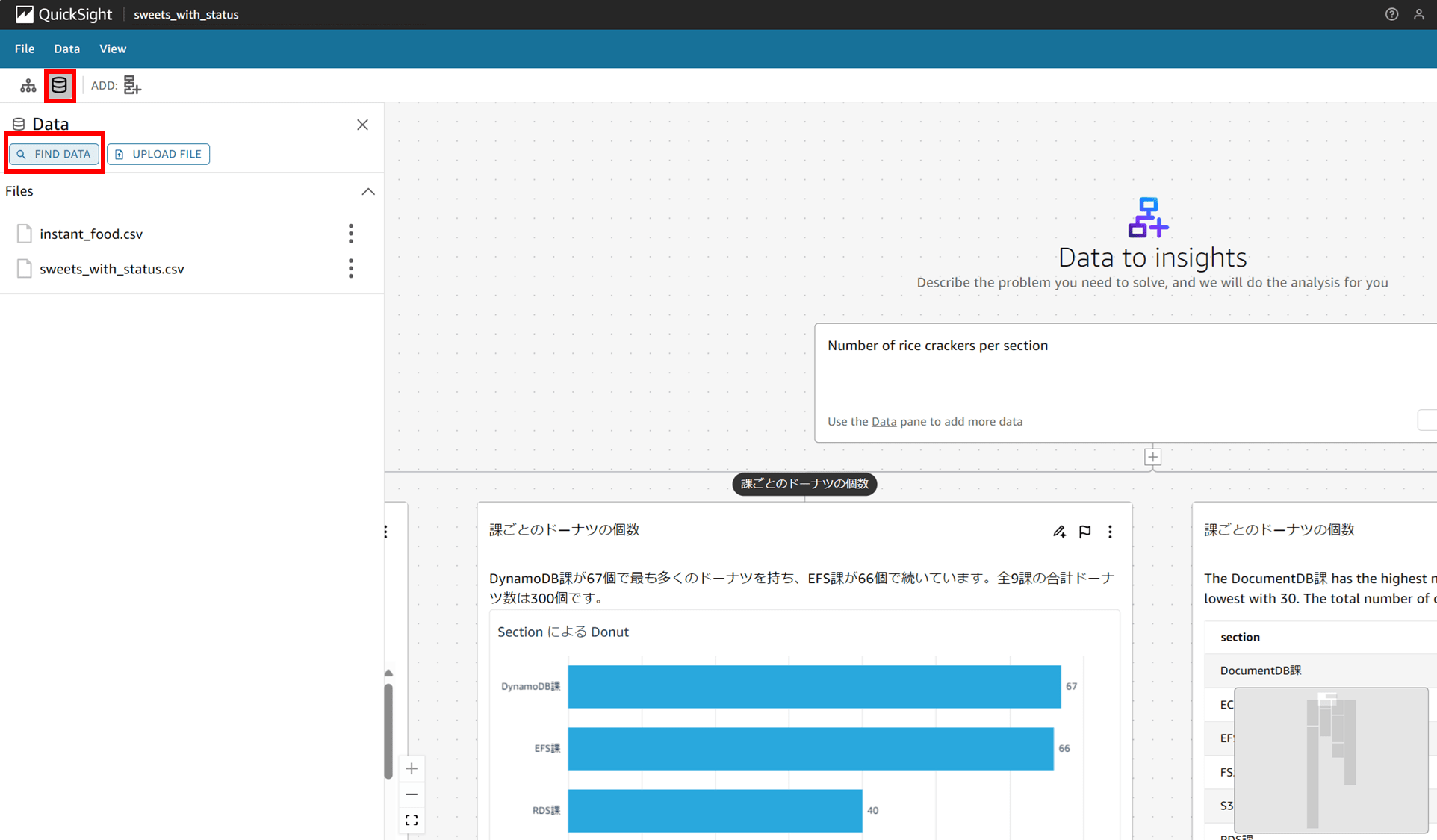
Task: Open options menu for sweets_with_status.csv
Action: coord(351,269)
